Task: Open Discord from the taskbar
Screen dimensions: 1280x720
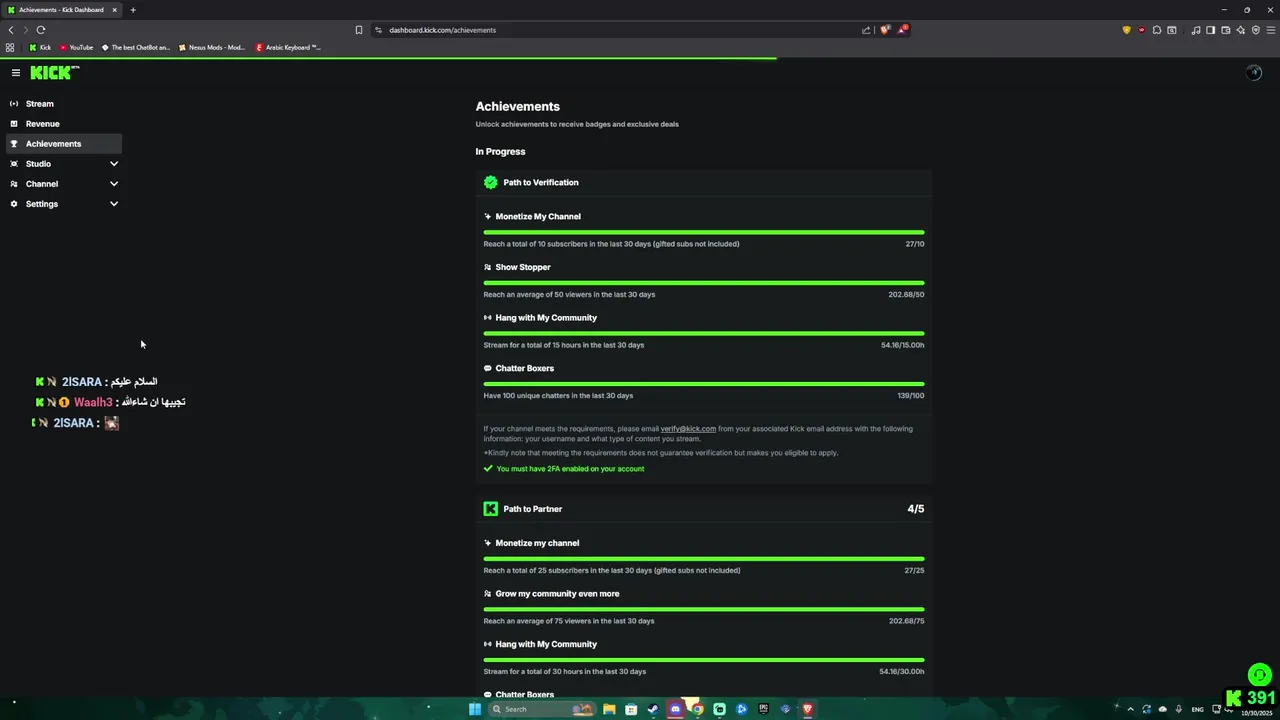Action: 675,709
